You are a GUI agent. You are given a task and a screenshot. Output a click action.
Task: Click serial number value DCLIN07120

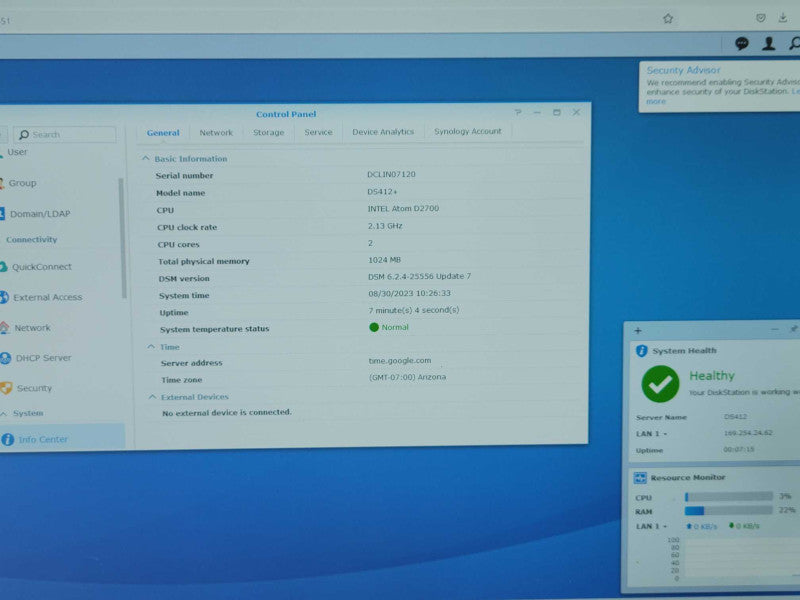coord(391,174)
